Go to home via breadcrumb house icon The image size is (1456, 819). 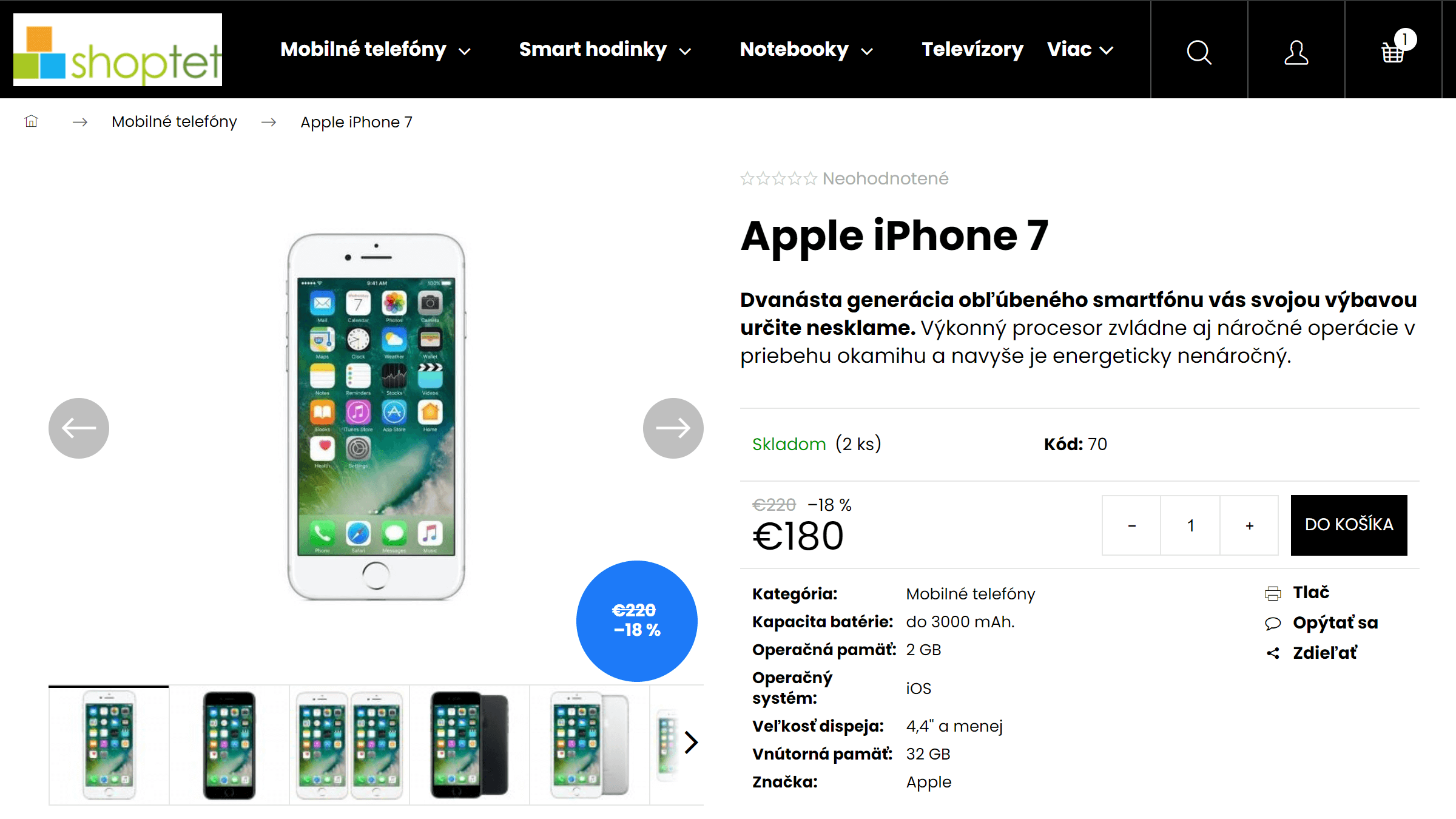click(x=31, y=121)
